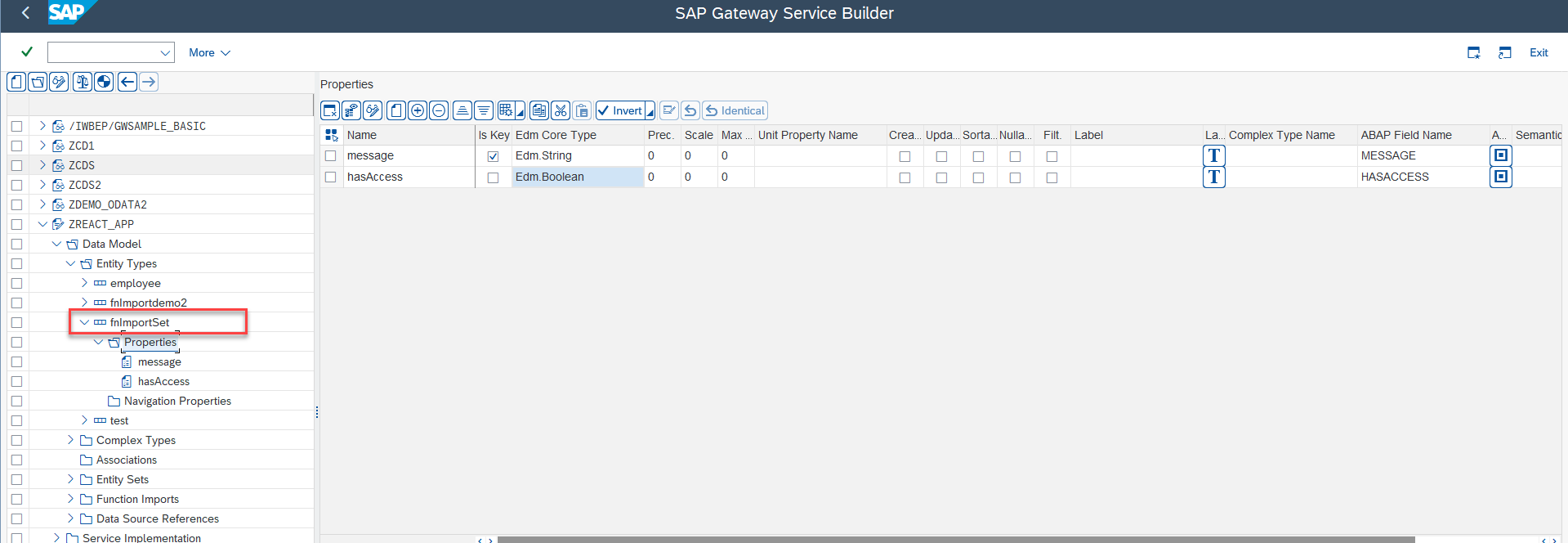The width and height of the screenshot is (1568, 543).
Task: Click the clipboard paste icon
Action: coord(582,110)
